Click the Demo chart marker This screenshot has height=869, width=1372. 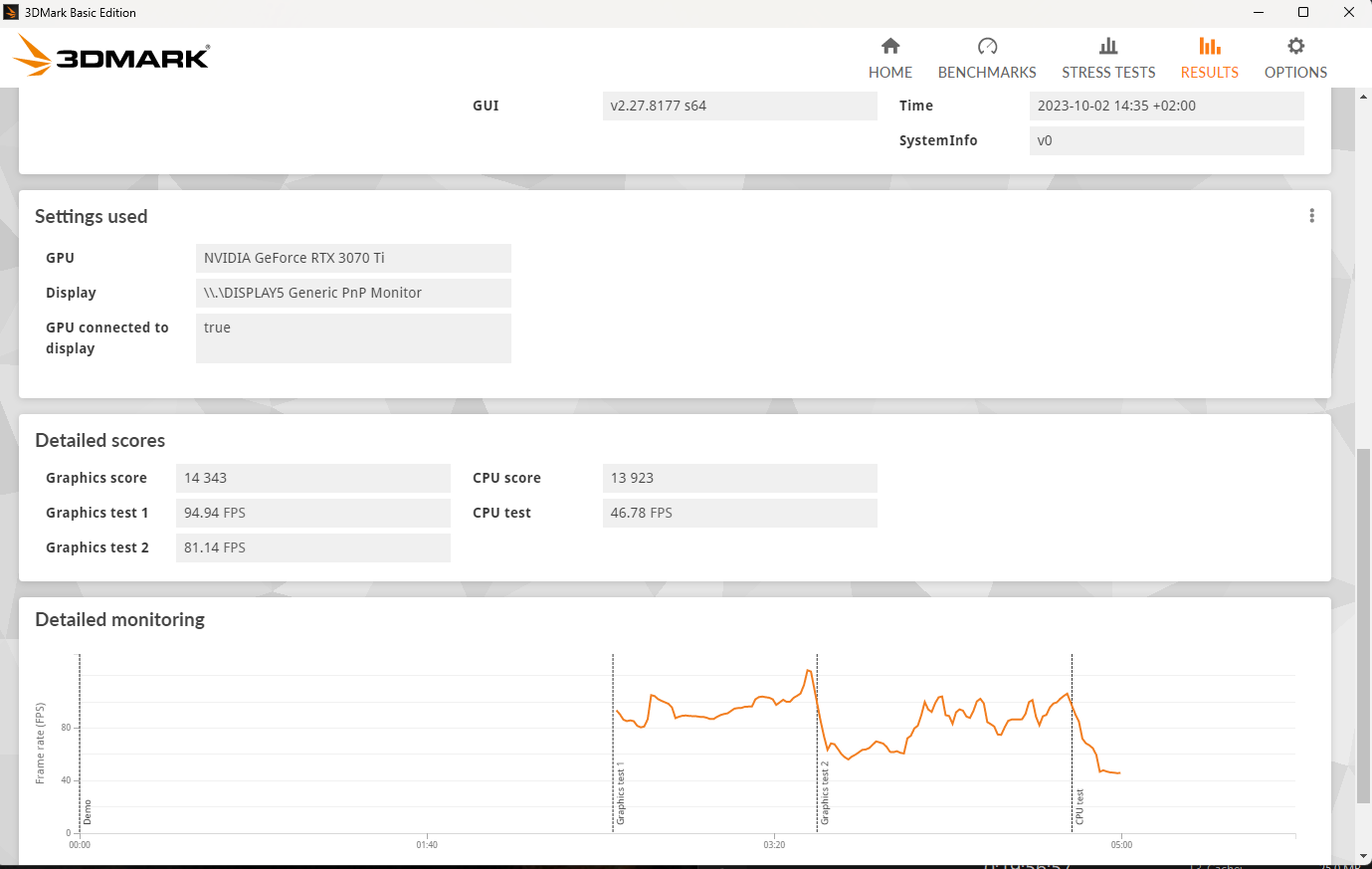(x=87, y=812)
